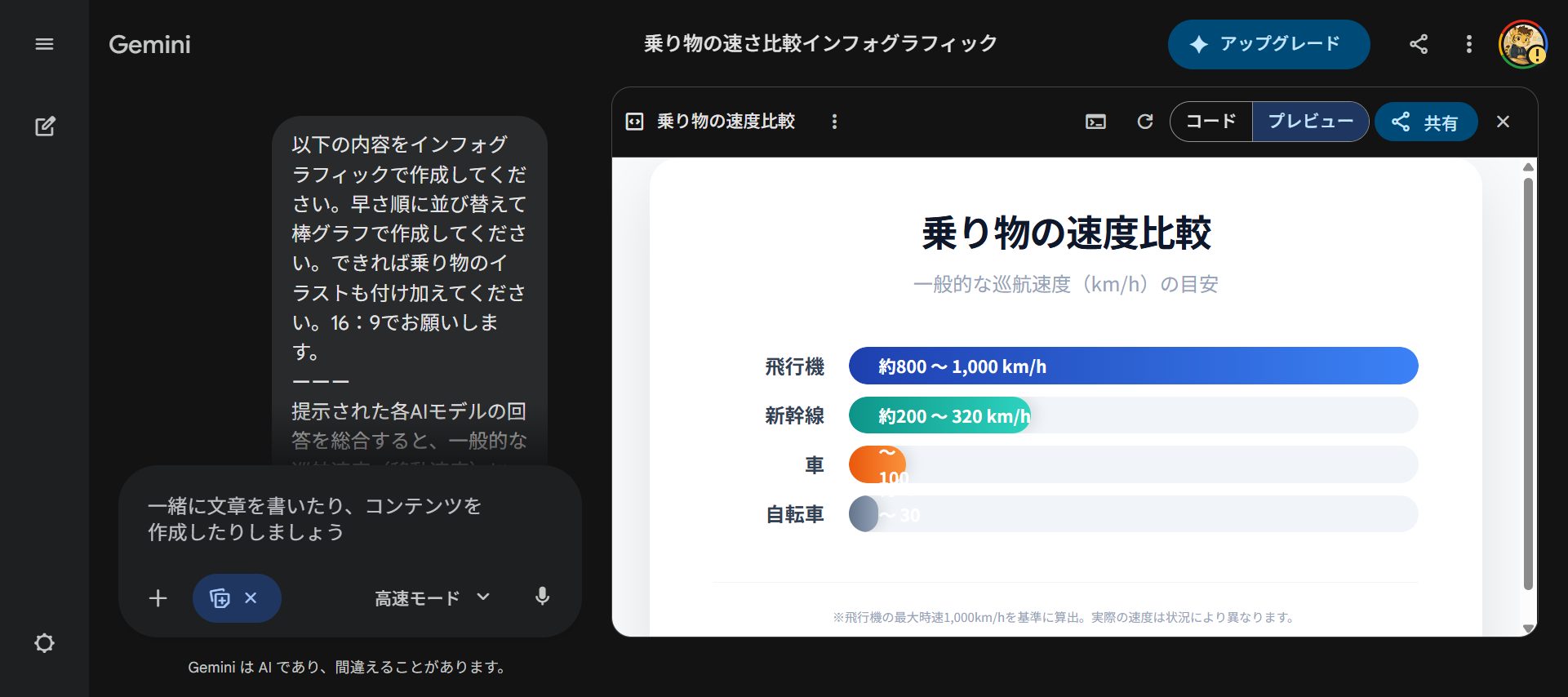Click the footnote about 1,000km/h基準
Screen dimensions: 1568x697
pos(1064,617)
